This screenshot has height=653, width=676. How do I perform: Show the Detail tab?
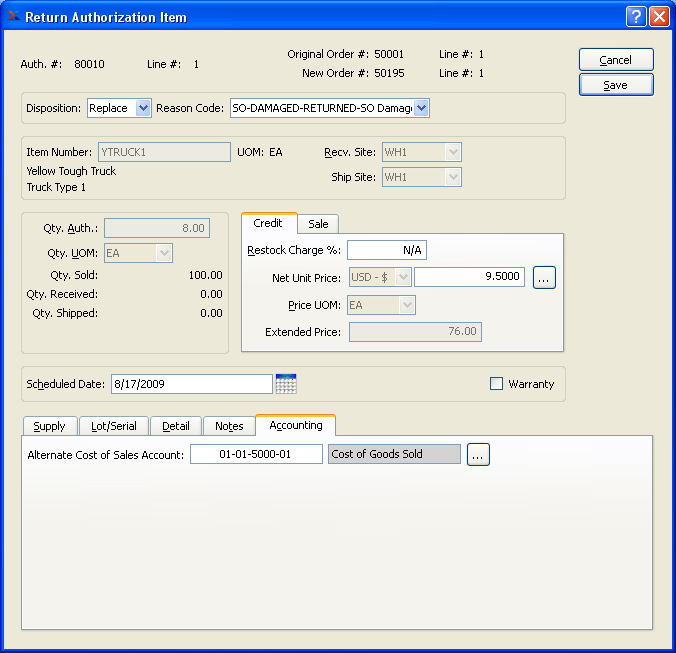176,426
